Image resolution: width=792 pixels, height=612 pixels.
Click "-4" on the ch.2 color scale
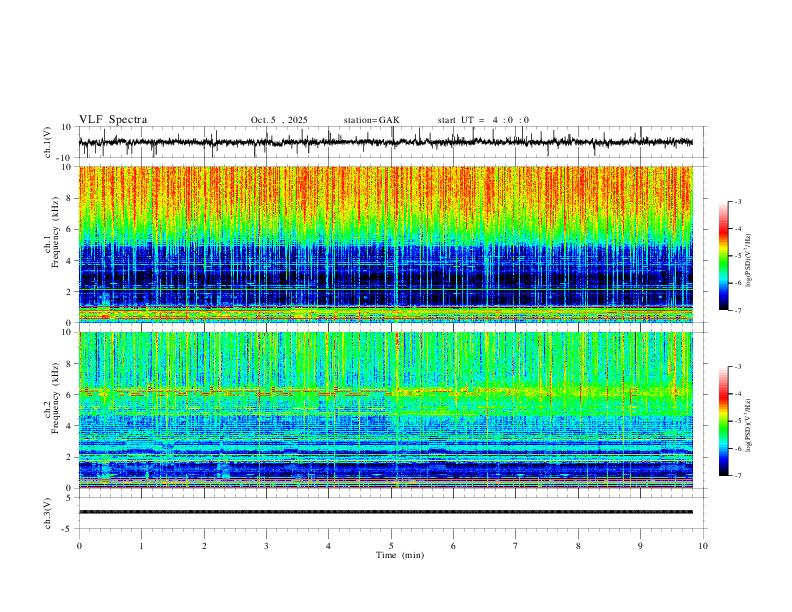[737, 394]
